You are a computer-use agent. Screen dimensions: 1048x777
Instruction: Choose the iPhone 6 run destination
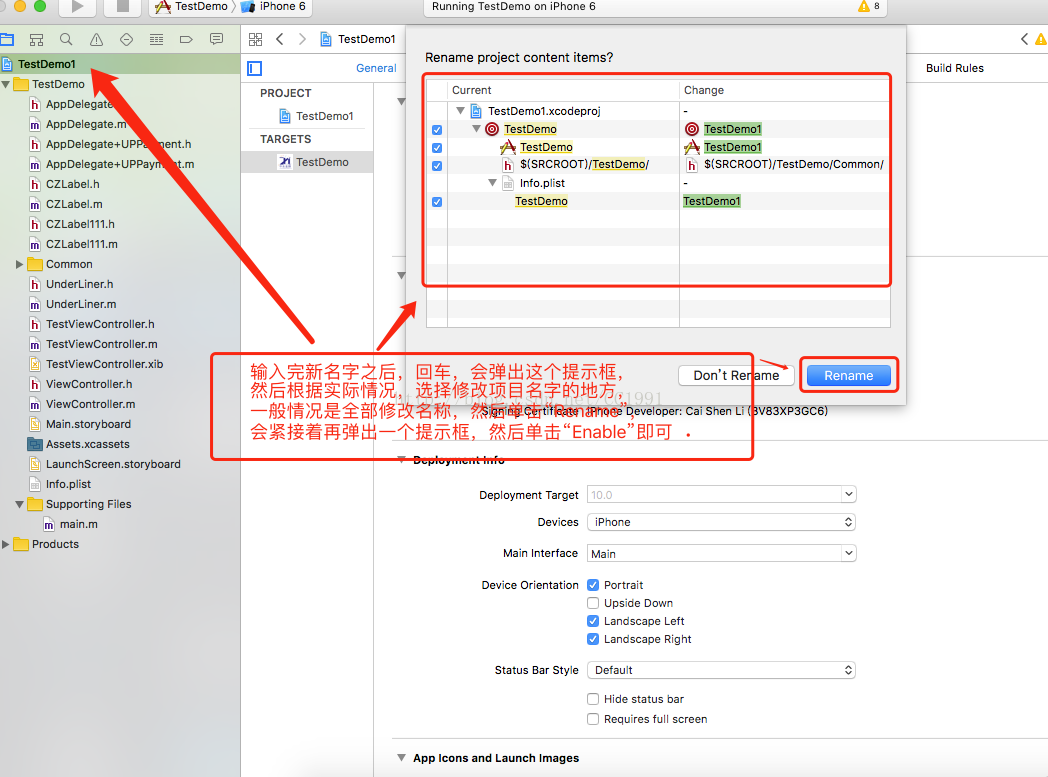274,7
